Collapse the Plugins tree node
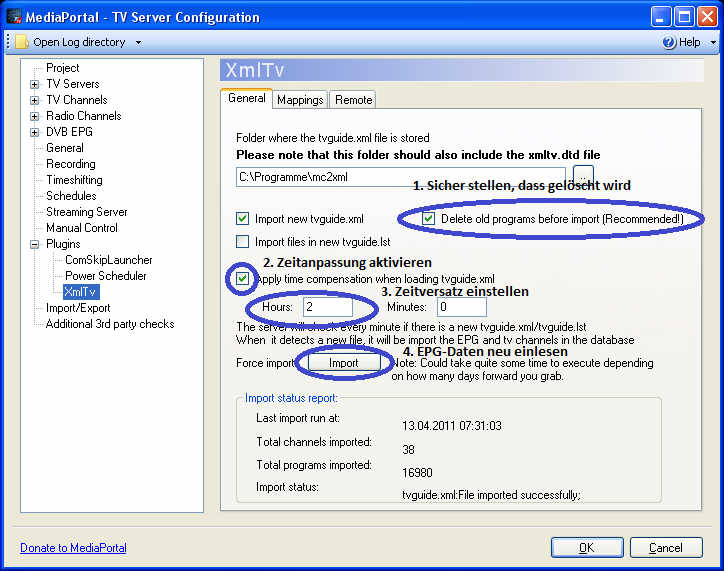Image resolution: width=724 pixels, height=571 pixels. pos(34,244)
